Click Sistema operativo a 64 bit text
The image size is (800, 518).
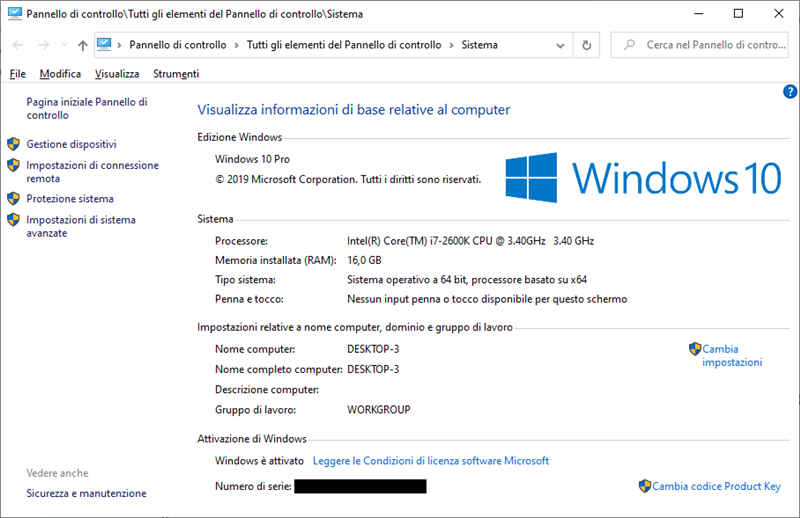coord(467,280)
